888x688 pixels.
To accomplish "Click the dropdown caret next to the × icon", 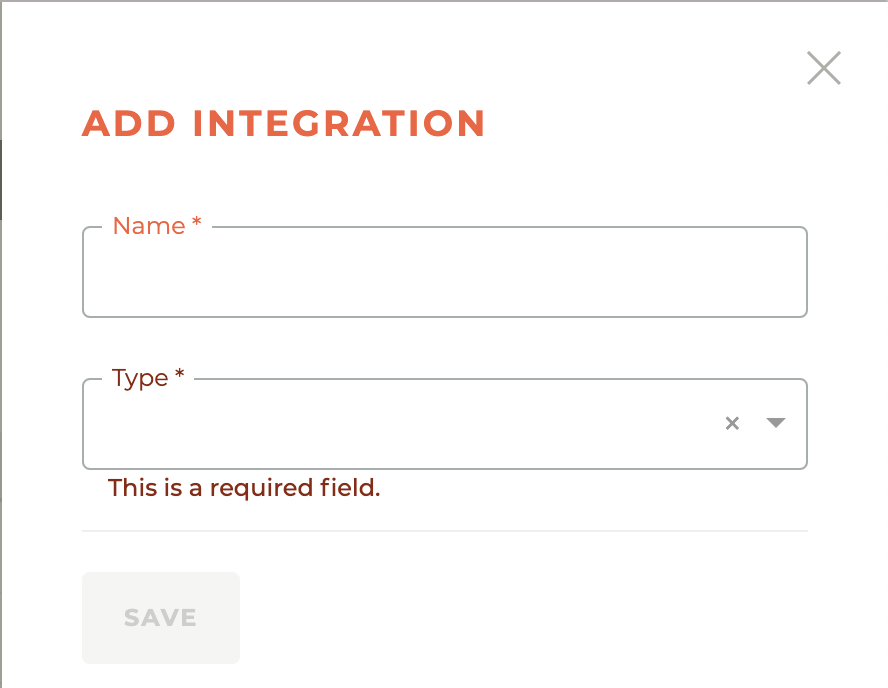I will tap(775, 423).
